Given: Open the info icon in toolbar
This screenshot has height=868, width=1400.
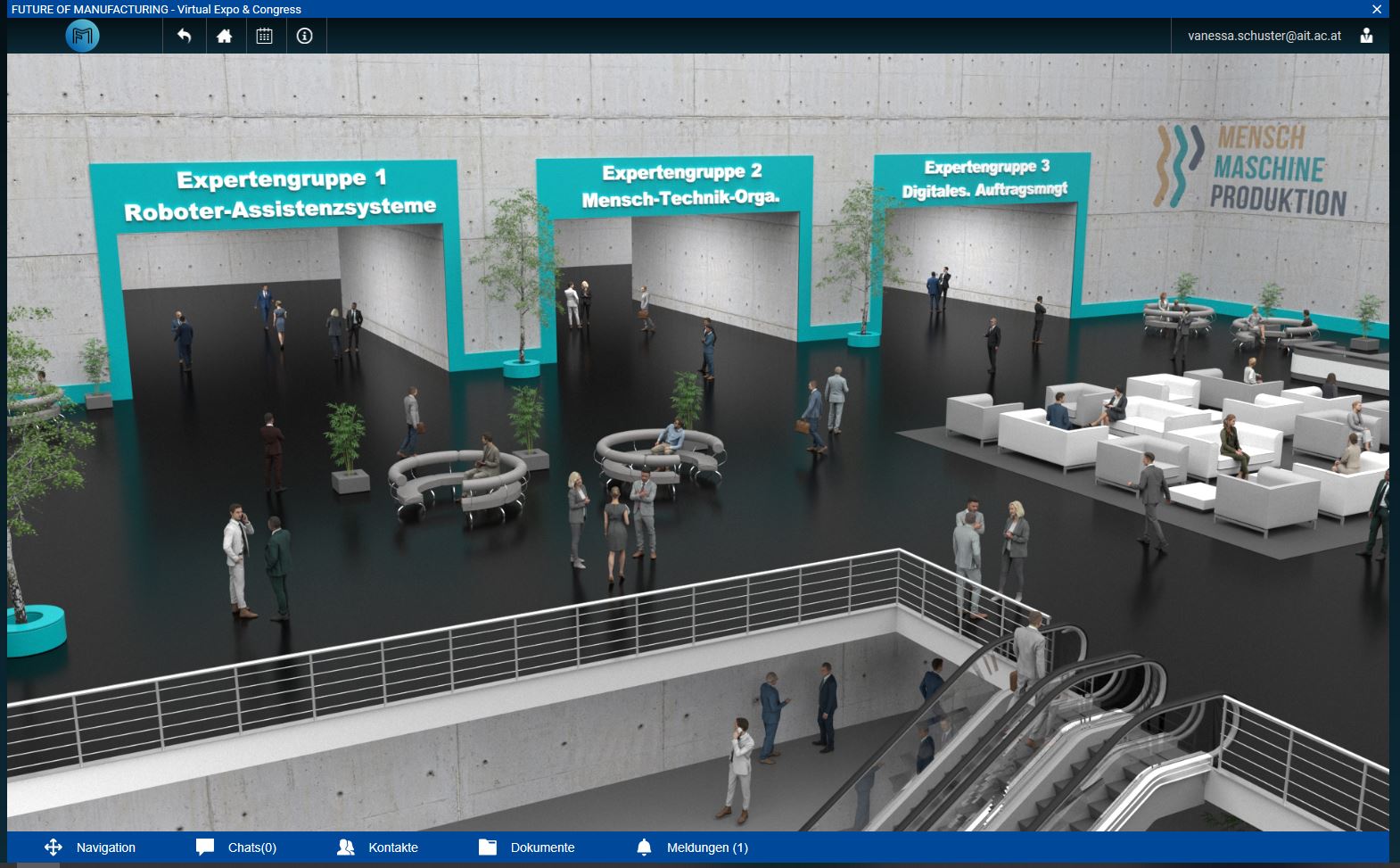Looking at the screenshot, I should tap(305, 36).
